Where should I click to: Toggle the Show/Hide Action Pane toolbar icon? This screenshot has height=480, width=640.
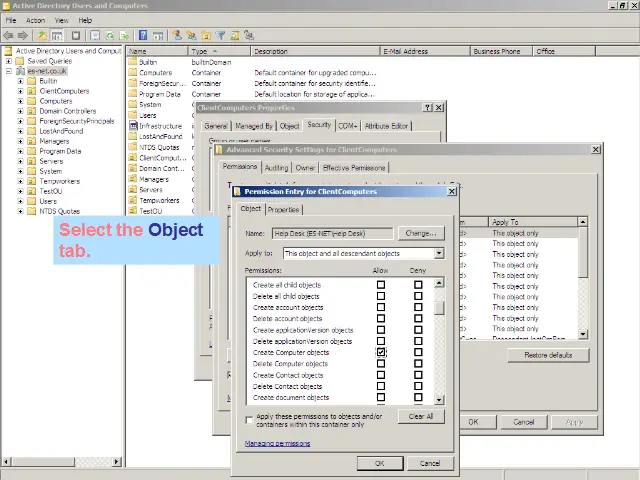point(158,36)
